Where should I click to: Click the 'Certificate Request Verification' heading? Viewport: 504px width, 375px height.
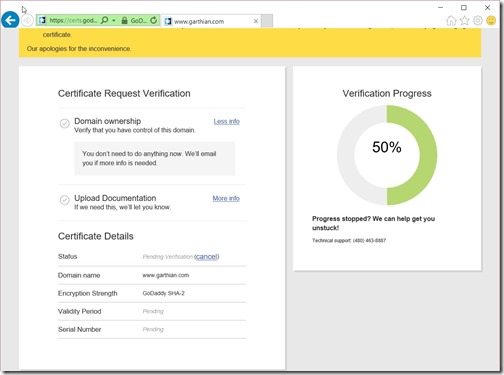pos(124,93)
